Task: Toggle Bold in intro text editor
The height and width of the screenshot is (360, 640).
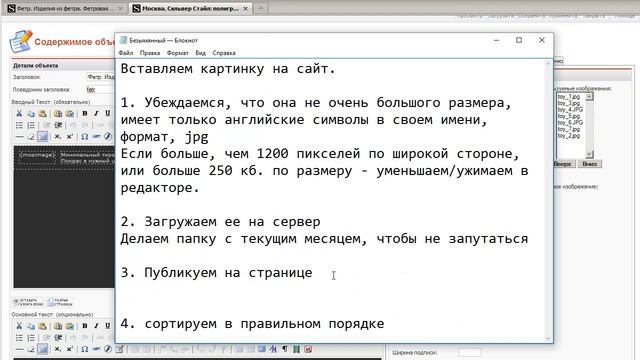Action: coord(84,113)
